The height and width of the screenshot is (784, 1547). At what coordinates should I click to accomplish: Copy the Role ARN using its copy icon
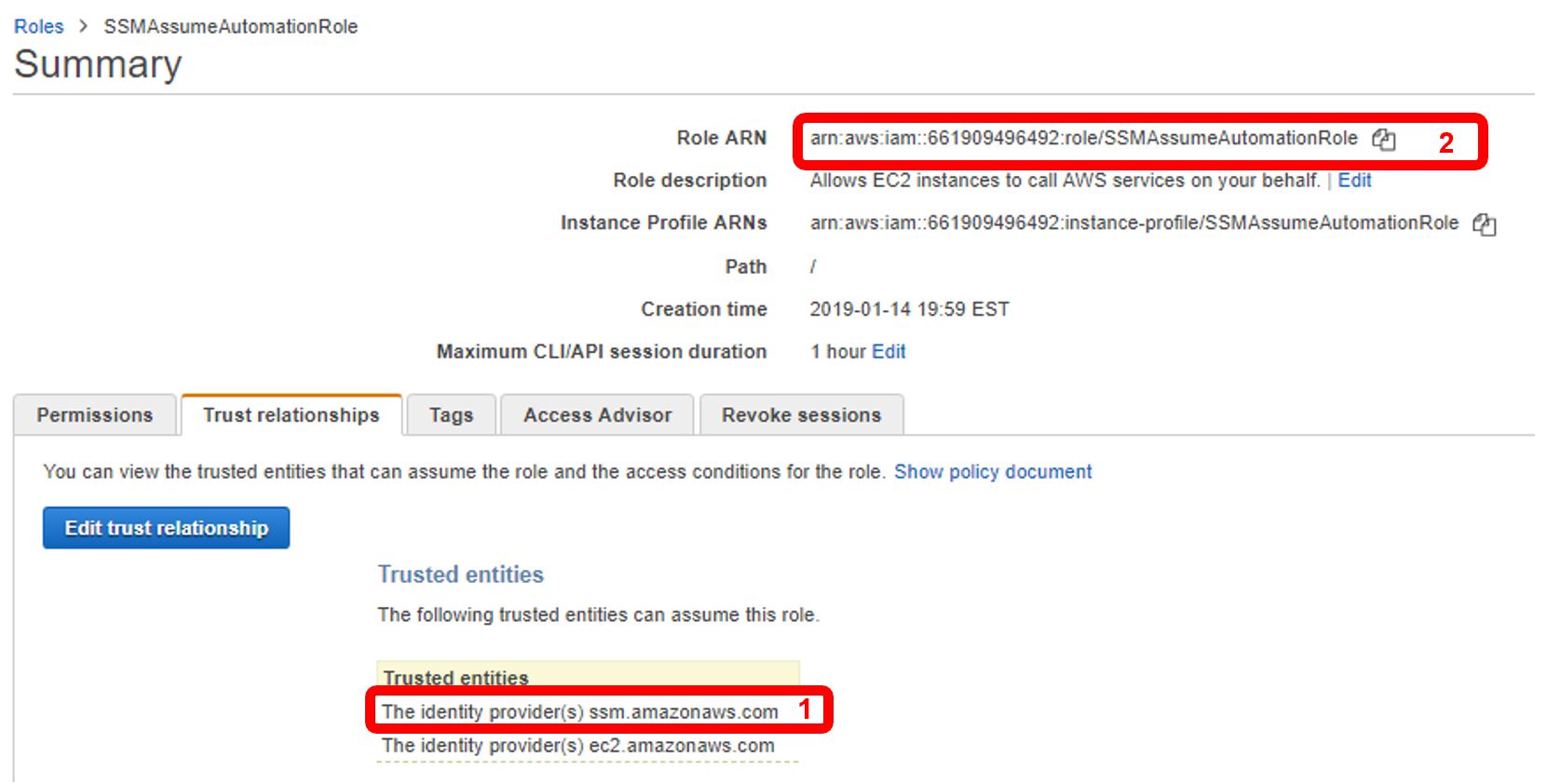point(1384,140)
